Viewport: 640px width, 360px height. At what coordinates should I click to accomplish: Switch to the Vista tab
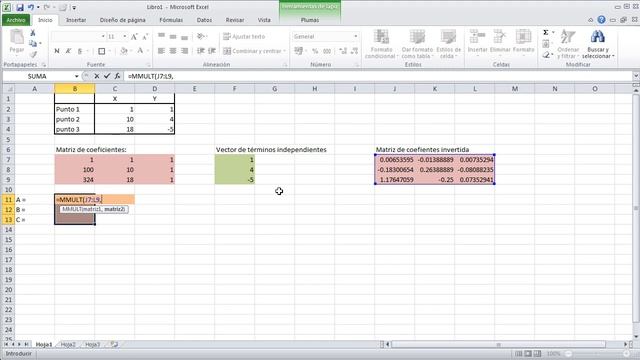pyautogui.click(x=264, y=20)
